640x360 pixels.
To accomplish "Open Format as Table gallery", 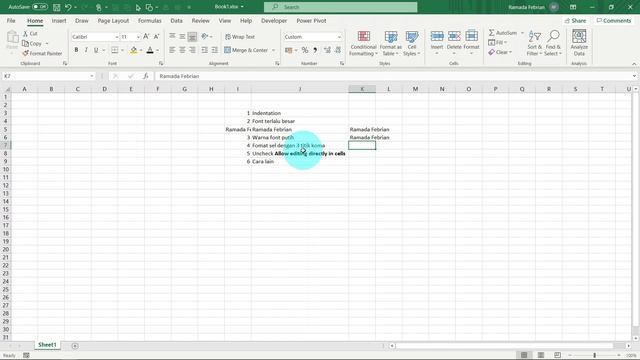I will pyautogui.click(x=391, y=43).
